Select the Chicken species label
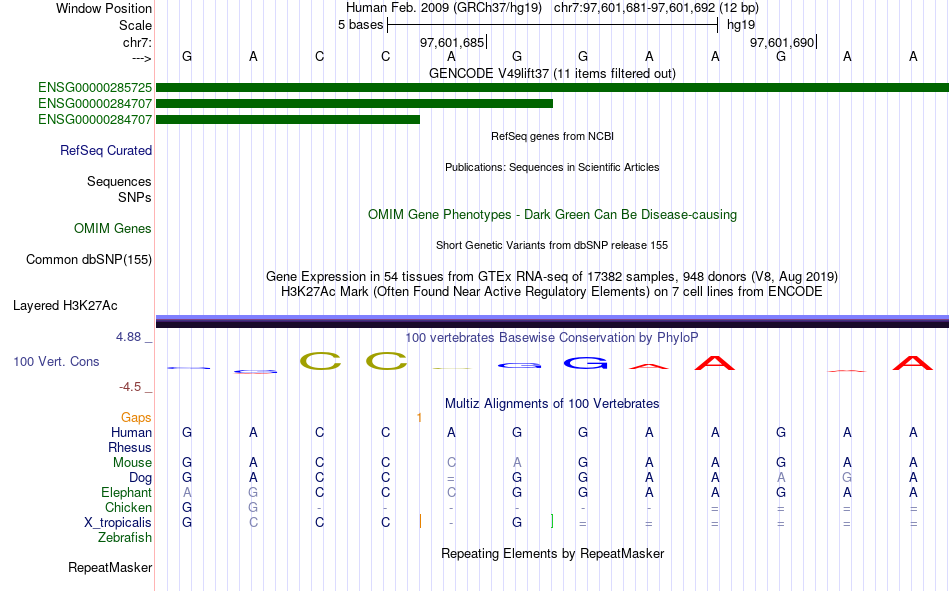Image resolution: width=950 pixels, height=591 pixels. [128, 507]
